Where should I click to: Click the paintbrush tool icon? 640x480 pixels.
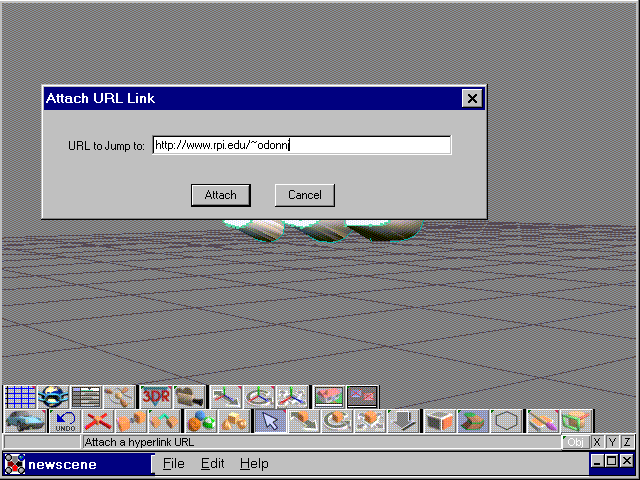(542, 421)
